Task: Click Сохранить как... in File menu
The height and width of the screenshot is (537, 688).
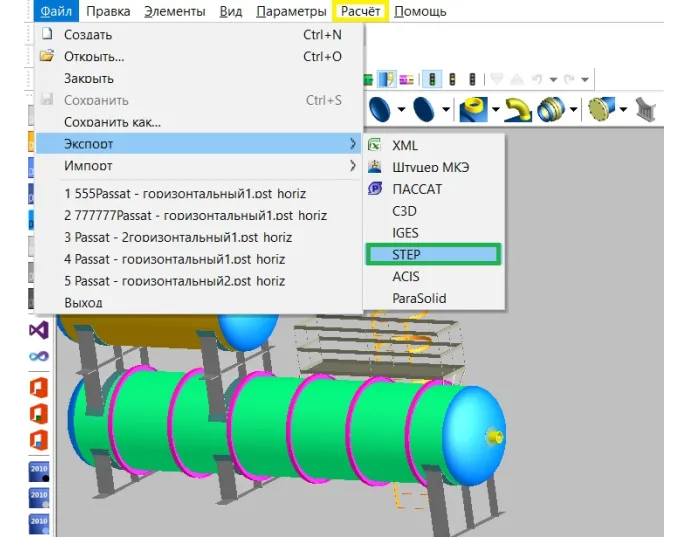Action: coord(112,122)
